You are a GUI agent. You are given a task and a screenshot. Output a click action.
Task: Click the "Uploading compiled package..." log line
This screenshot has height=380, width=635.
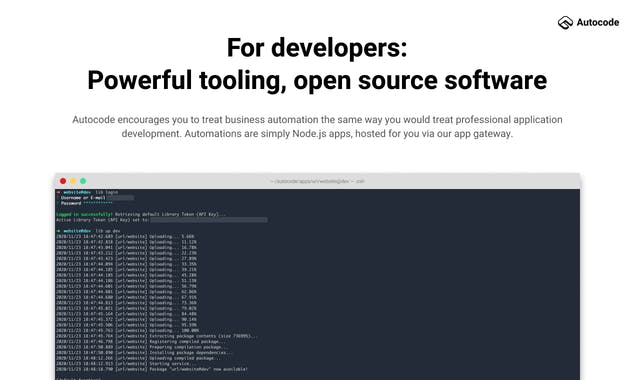(139, 358)
